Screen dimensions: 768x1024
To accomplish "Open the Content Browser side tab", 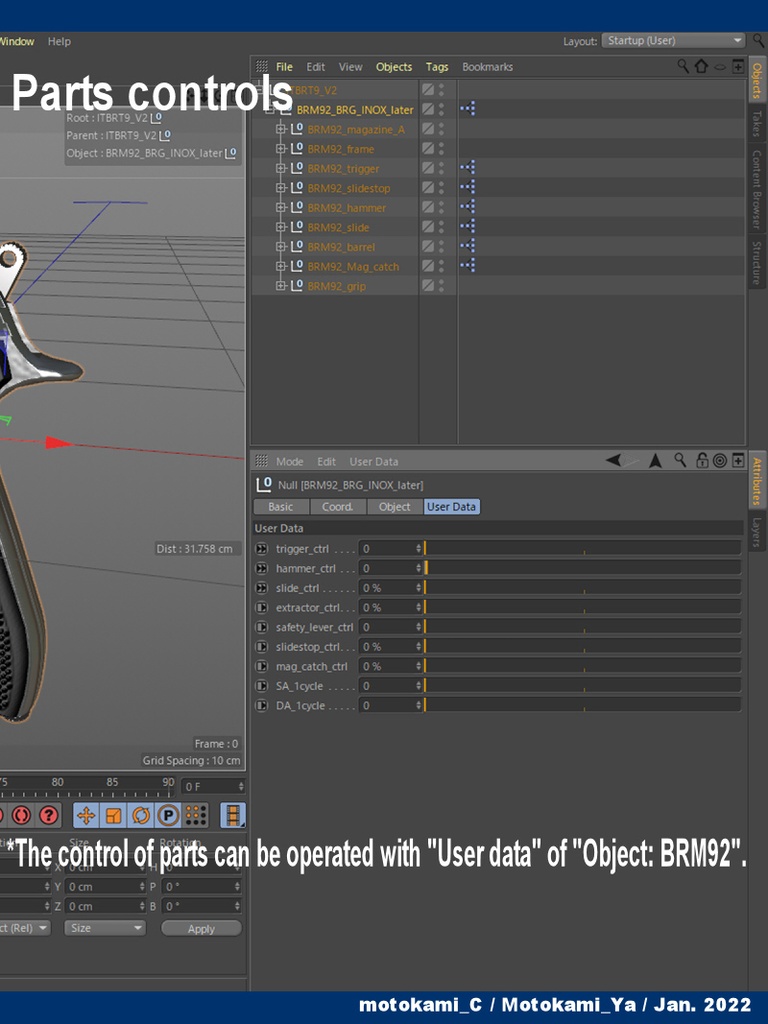I will tap(758, 189).
